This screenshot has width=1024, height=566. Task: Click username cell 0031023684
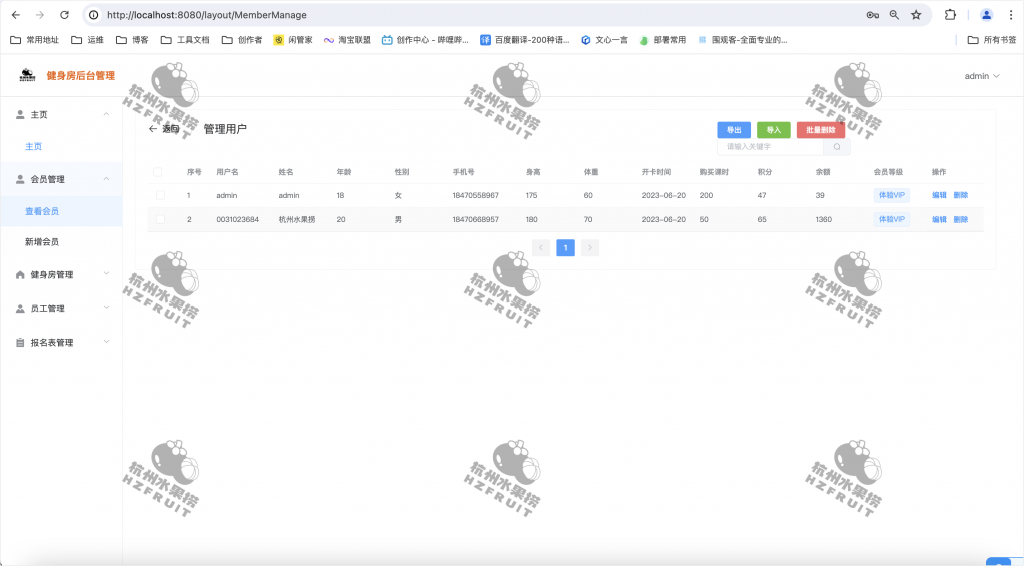pos(238,219)
